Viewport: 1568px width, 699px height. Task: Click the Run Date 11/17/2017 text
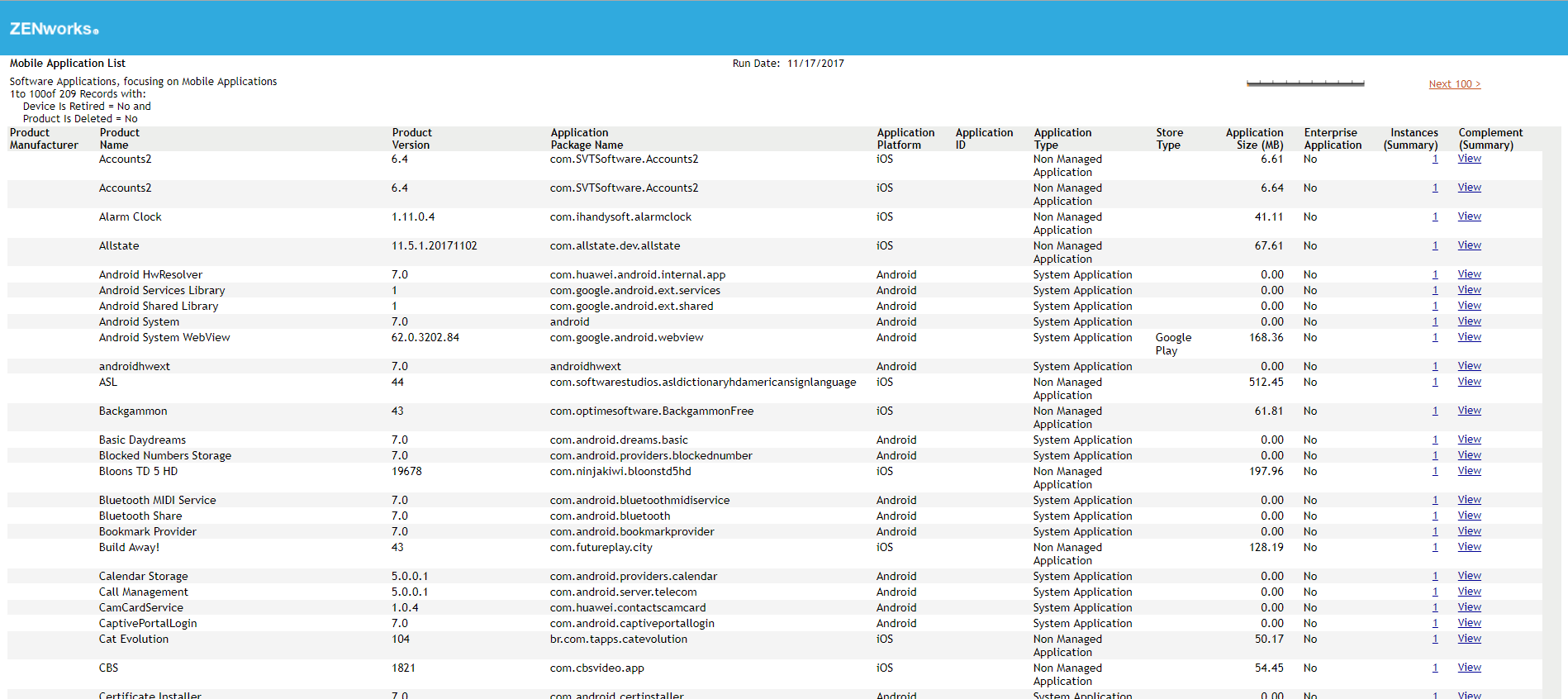(x=788, y=64)
